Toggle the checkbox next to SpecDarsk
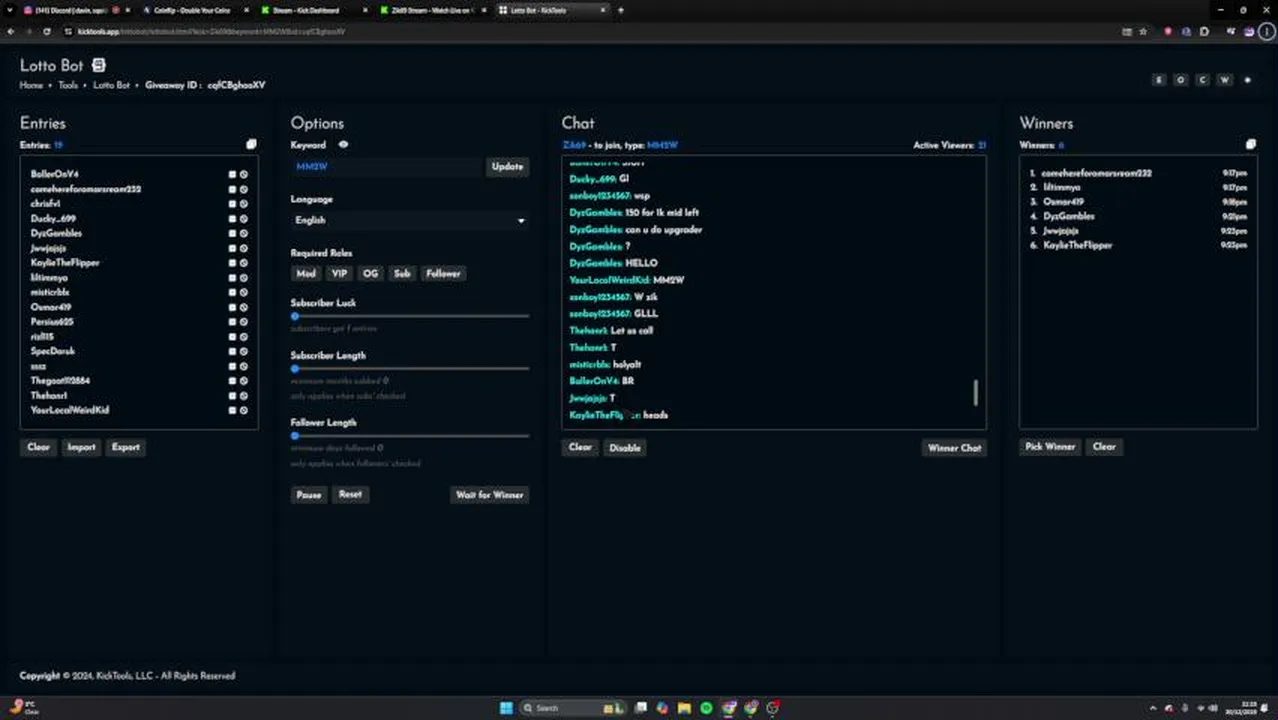The width and height of the screenshot is (1278, 720). pyautogui.click(x=232, y=351)
